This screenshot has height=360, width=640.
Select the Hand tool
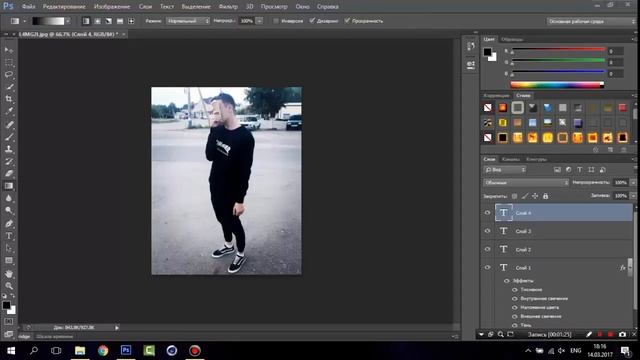pos(9,273)
